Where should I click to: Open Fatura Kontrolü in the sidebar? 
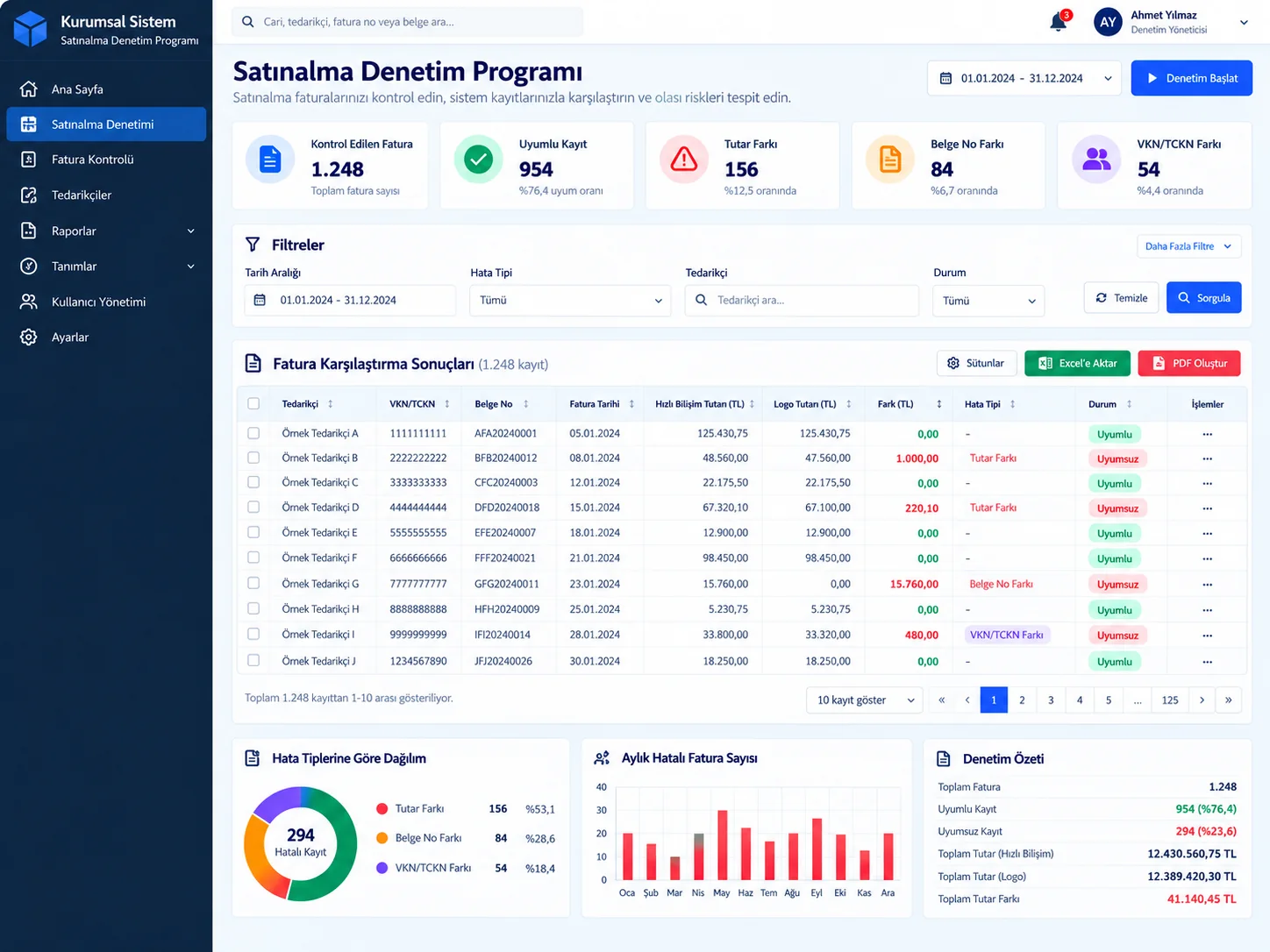point(106,160)
